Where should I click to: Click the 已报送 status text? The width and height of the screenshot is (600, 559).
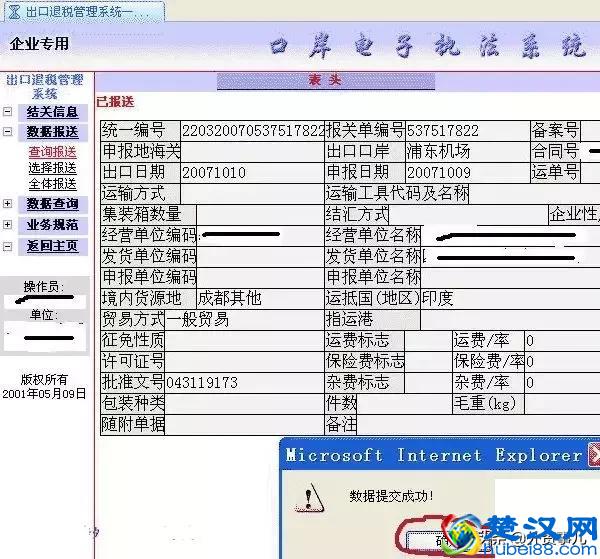coord(115,102)
